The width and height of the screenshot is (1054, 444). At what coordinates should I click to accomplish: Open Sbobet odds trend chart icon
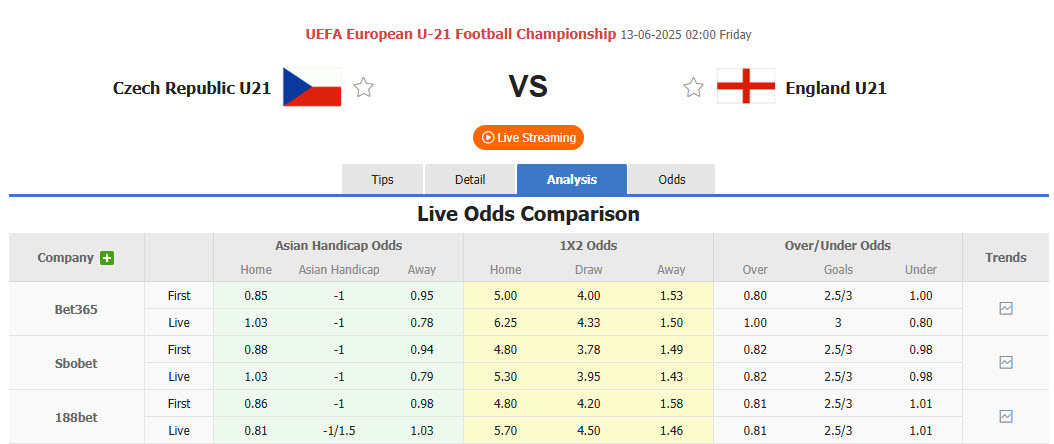click(x=1006, y=363)
